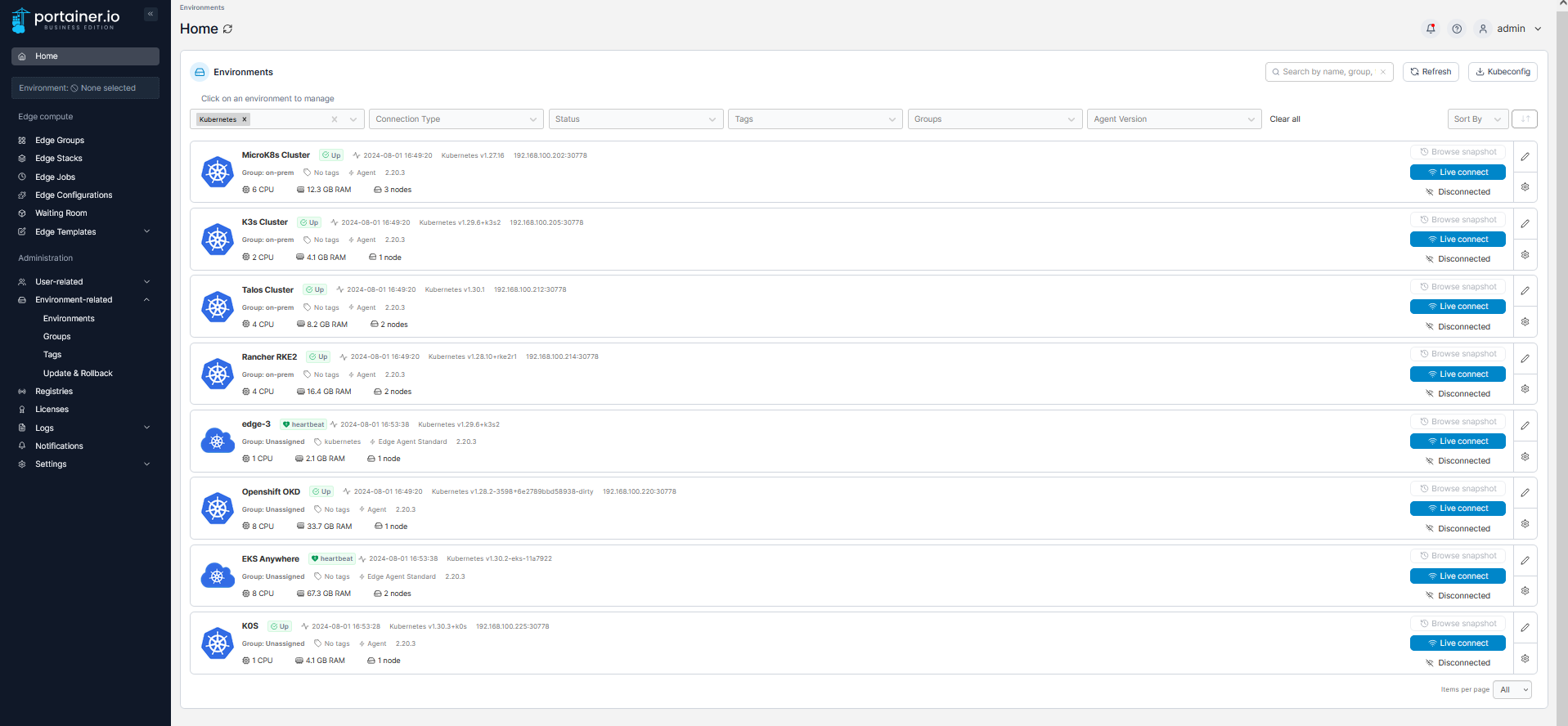The width and height of the screenshot is (1568, 726).
Task: Collapse the sidebar with the double-chevron icon
Action: pos(151,14)
